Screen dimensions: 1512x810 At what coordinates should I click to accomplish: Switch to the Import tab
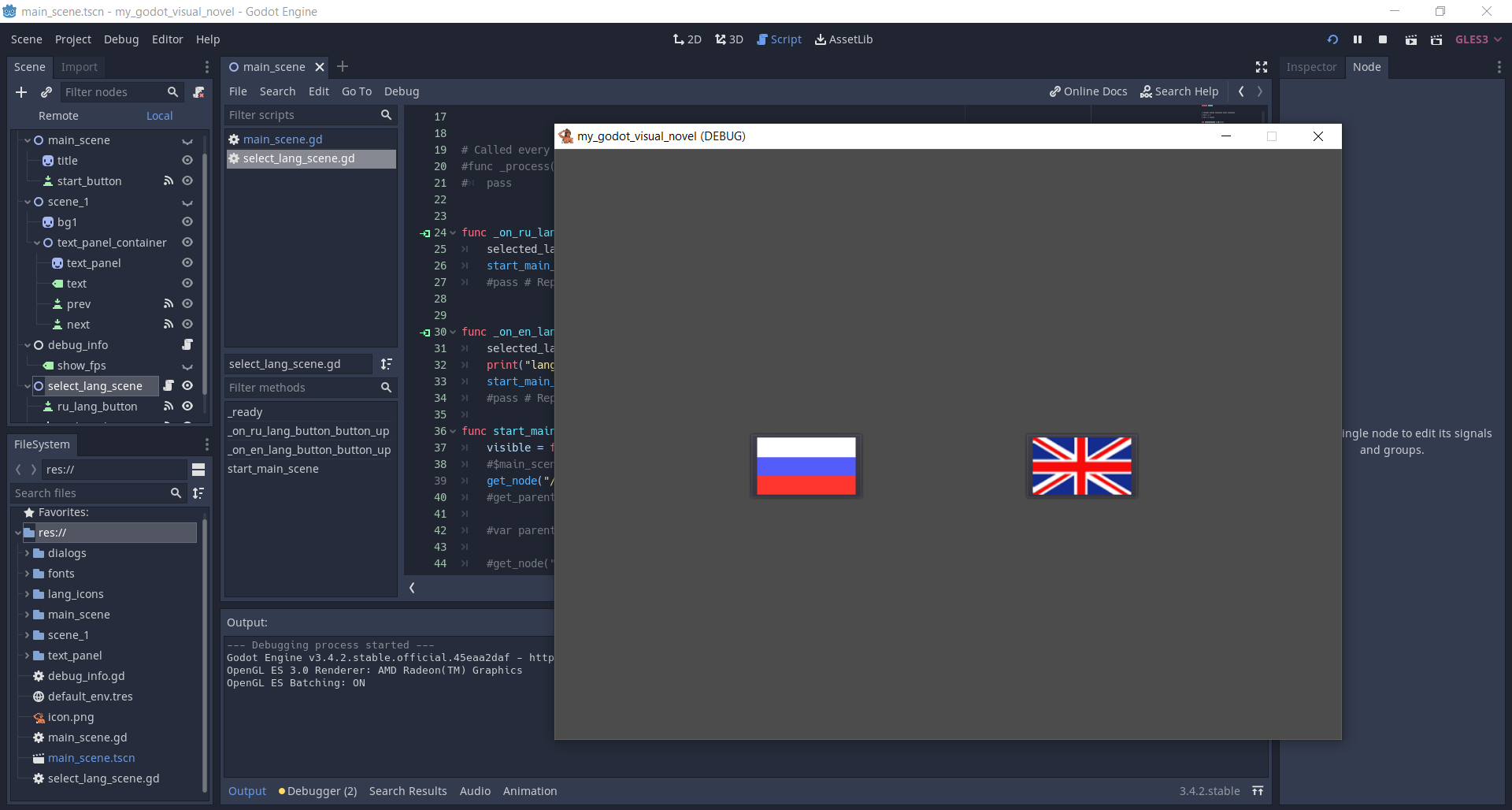pos(80,67)
